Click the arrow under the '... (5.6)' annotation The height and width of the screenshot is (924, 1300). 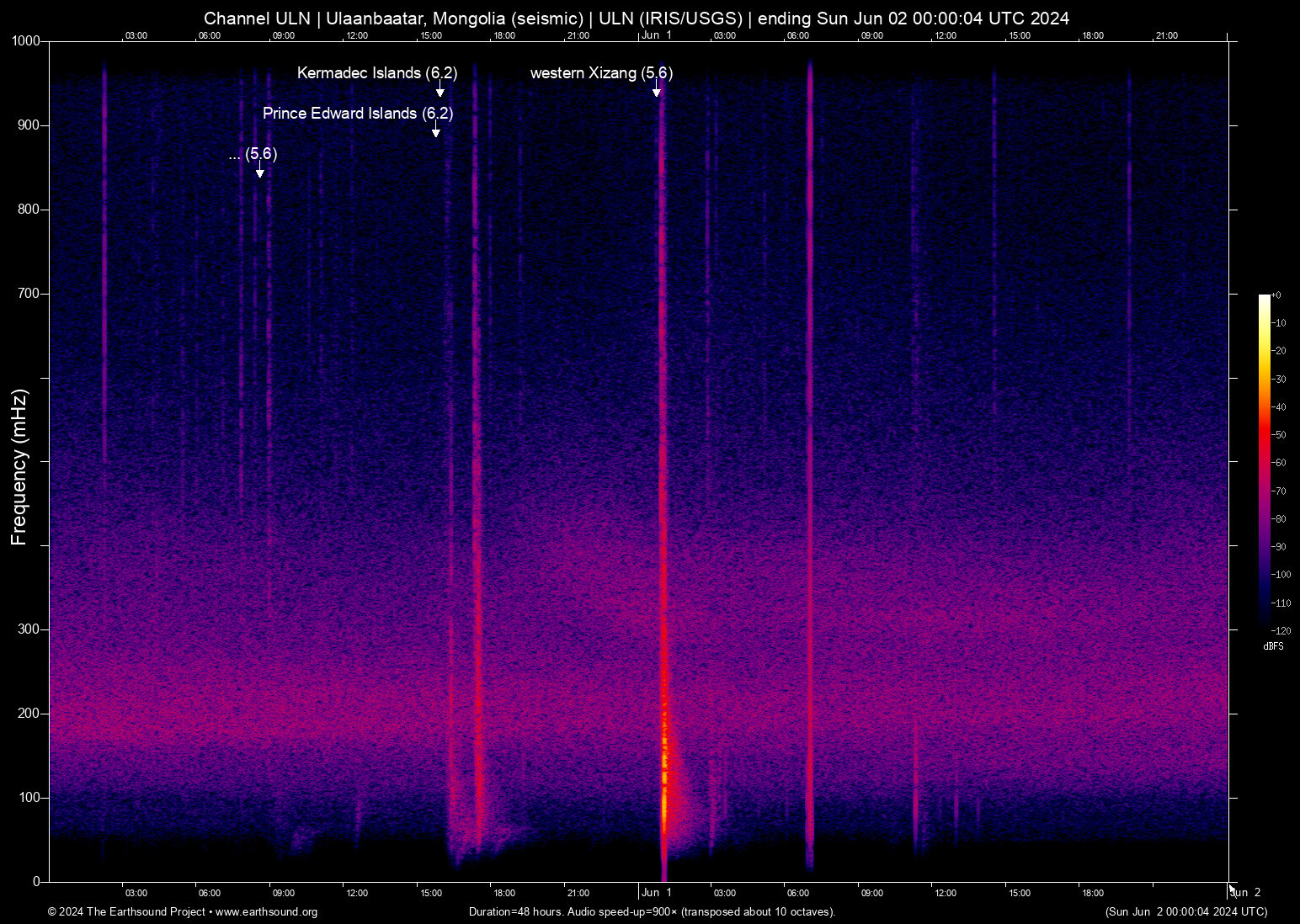(x=260, y=171)
